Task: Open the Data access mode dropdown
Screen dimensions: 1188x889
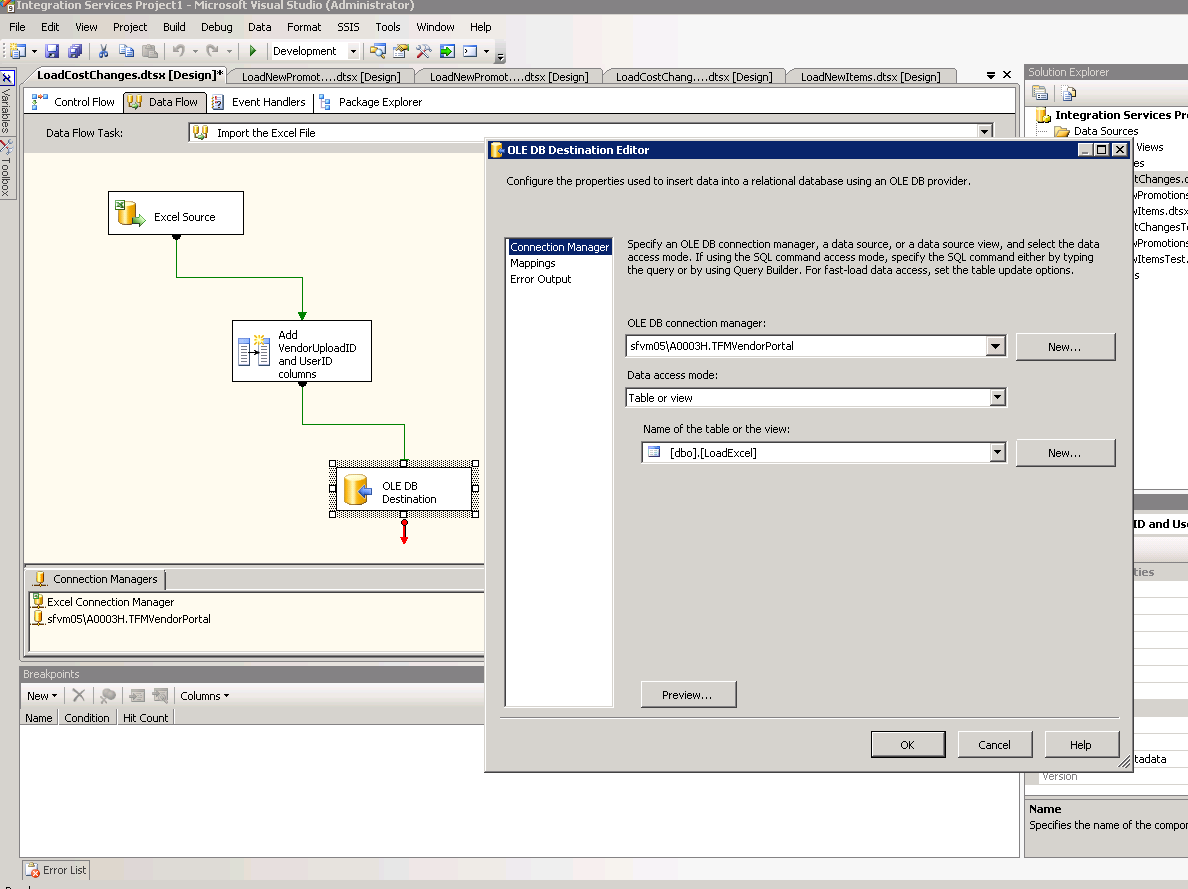Action: tap(997, 397)
